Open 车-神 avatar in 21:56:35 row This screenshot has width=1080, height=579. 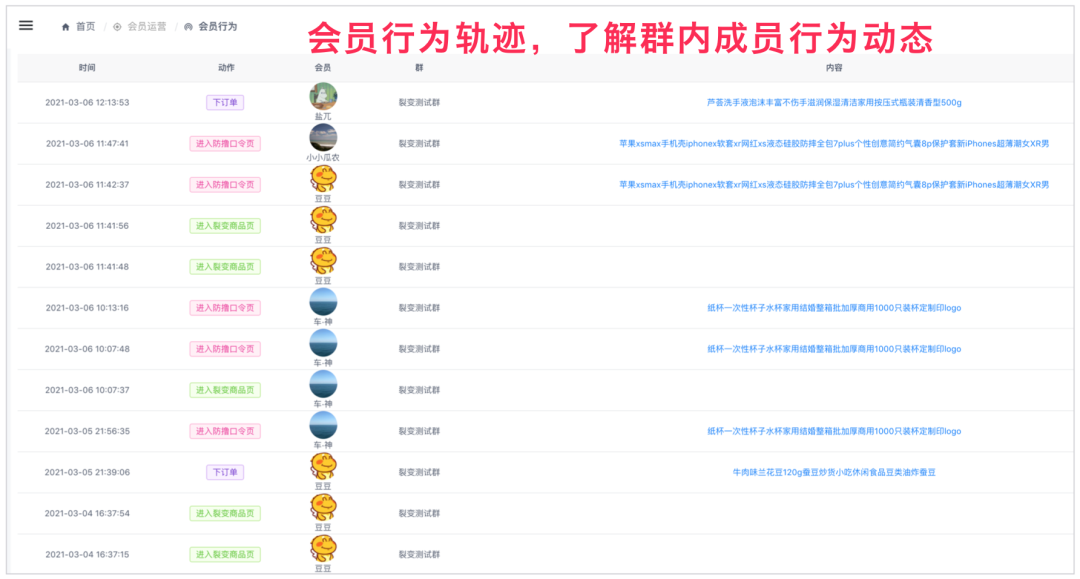point(323,425)
